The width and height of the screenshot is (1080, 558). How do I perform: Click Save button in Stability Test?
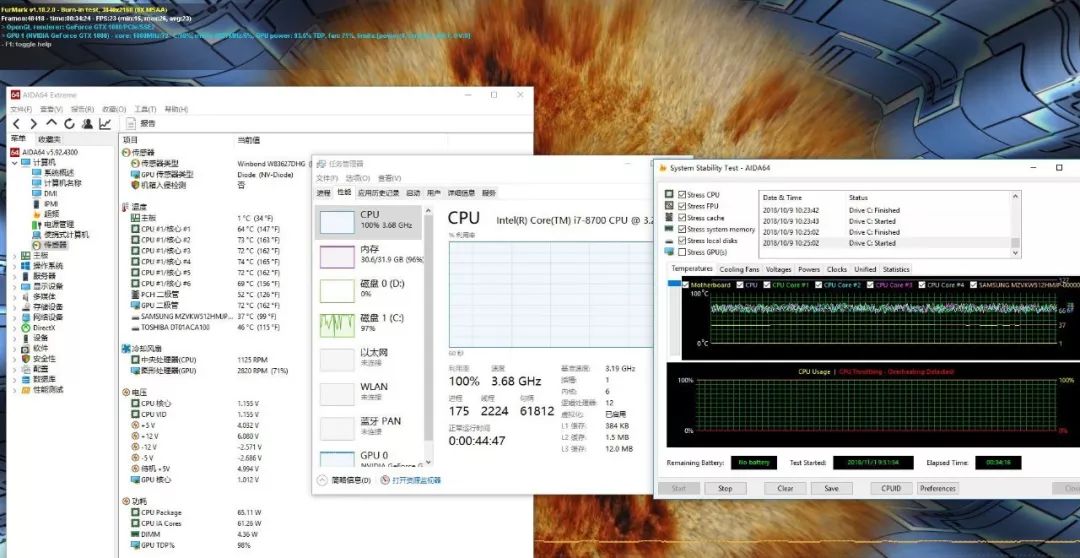(831, 488)
